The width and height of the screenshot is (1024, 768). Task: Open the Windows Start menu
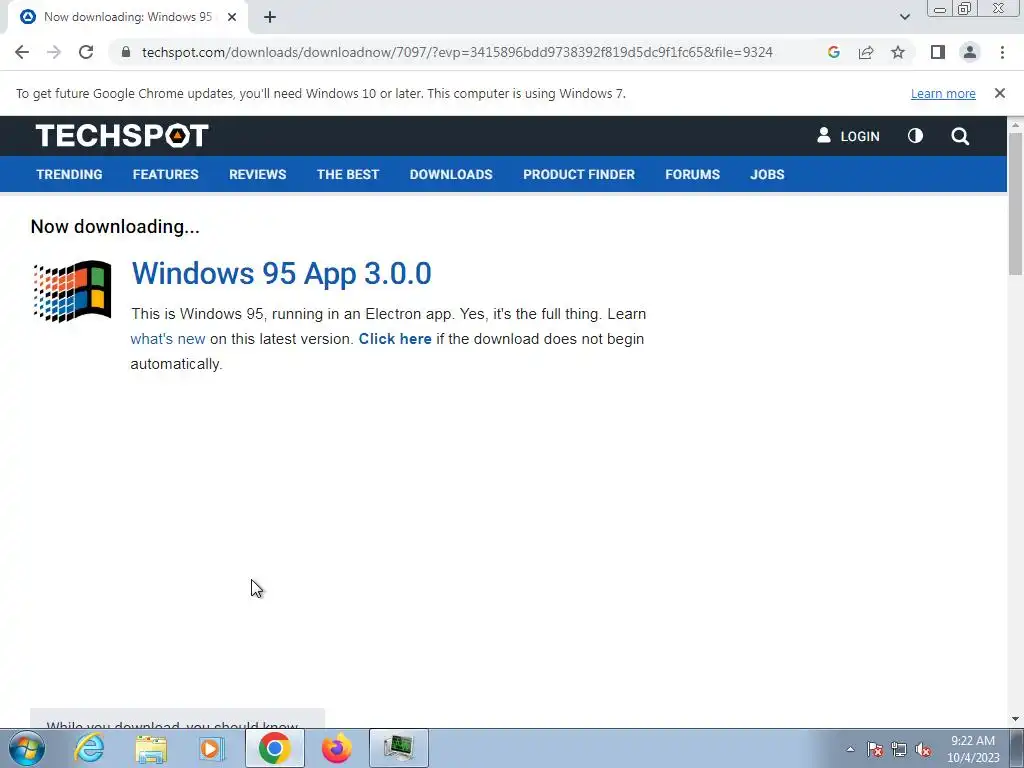pyautogui.click(x=27, y=748)
